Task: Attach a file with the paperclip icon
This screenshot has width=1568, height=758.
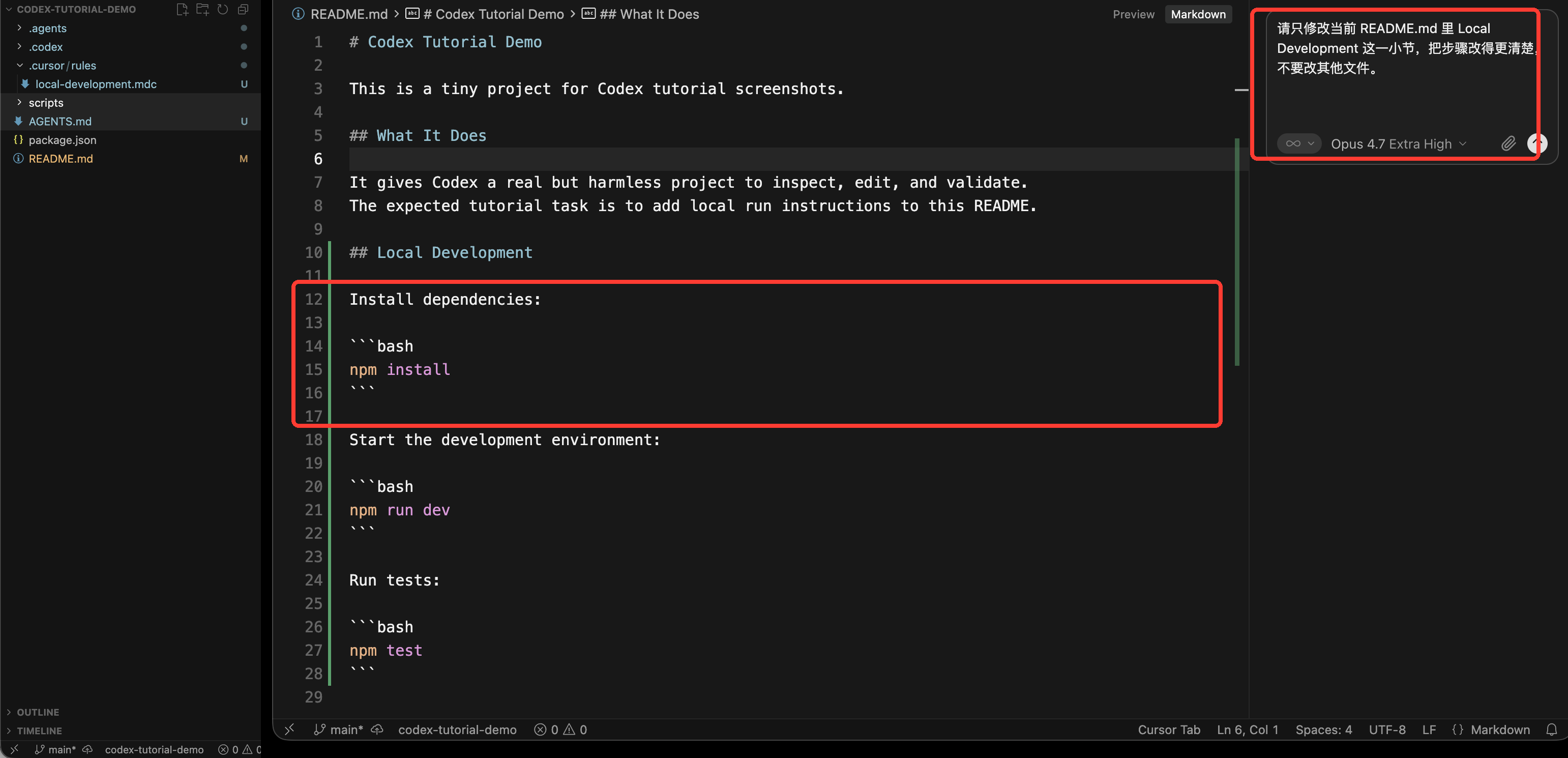Action: (1508, 143)
